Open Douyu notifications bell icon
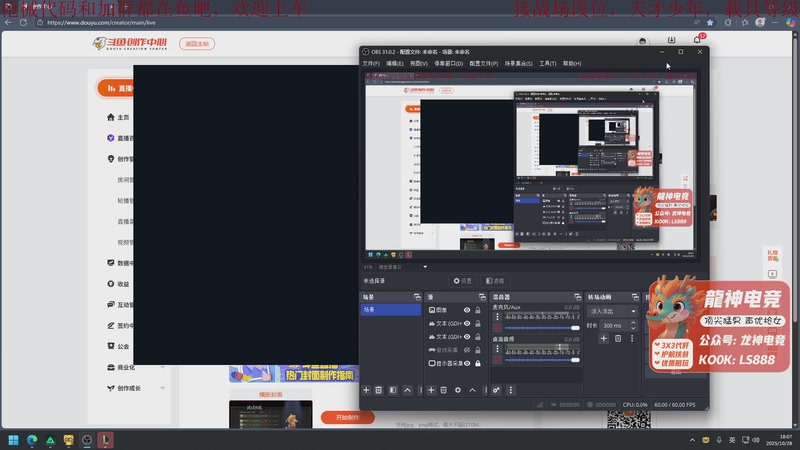The height and width of the screenshot is (450, 800). (697, 40)
